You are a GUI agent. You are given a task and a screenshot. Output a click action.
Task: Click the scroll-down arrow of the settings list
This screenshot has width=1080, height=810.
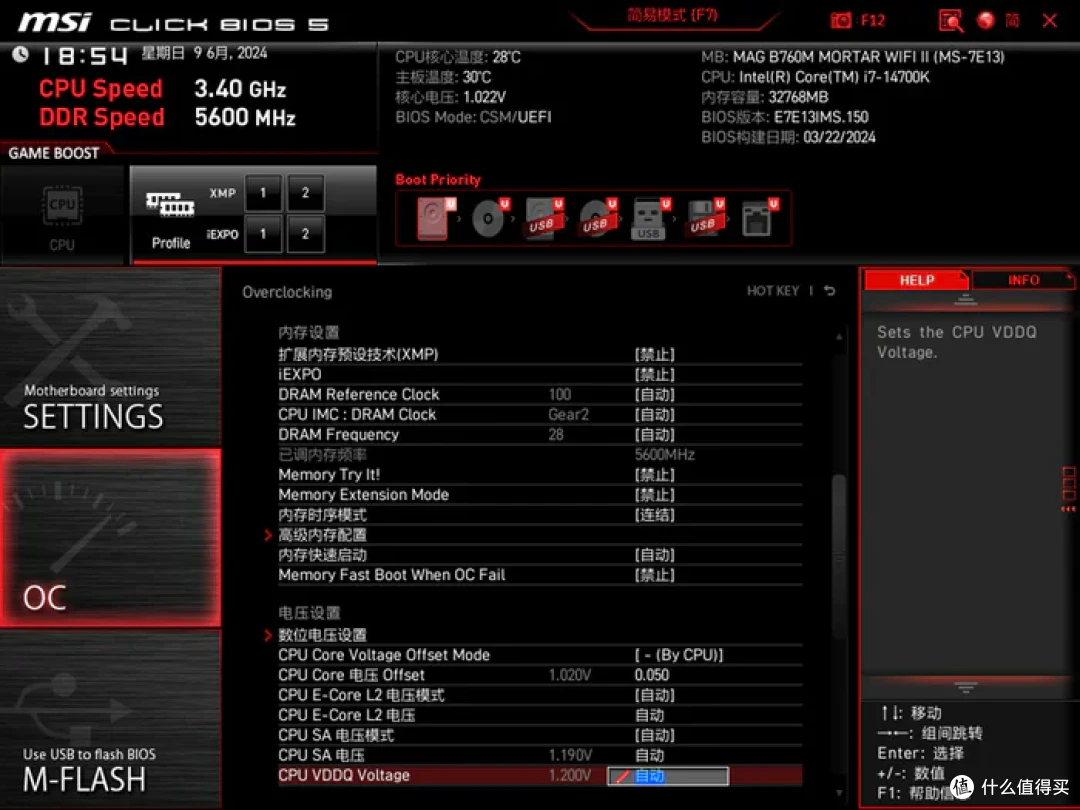coord(838,793)
